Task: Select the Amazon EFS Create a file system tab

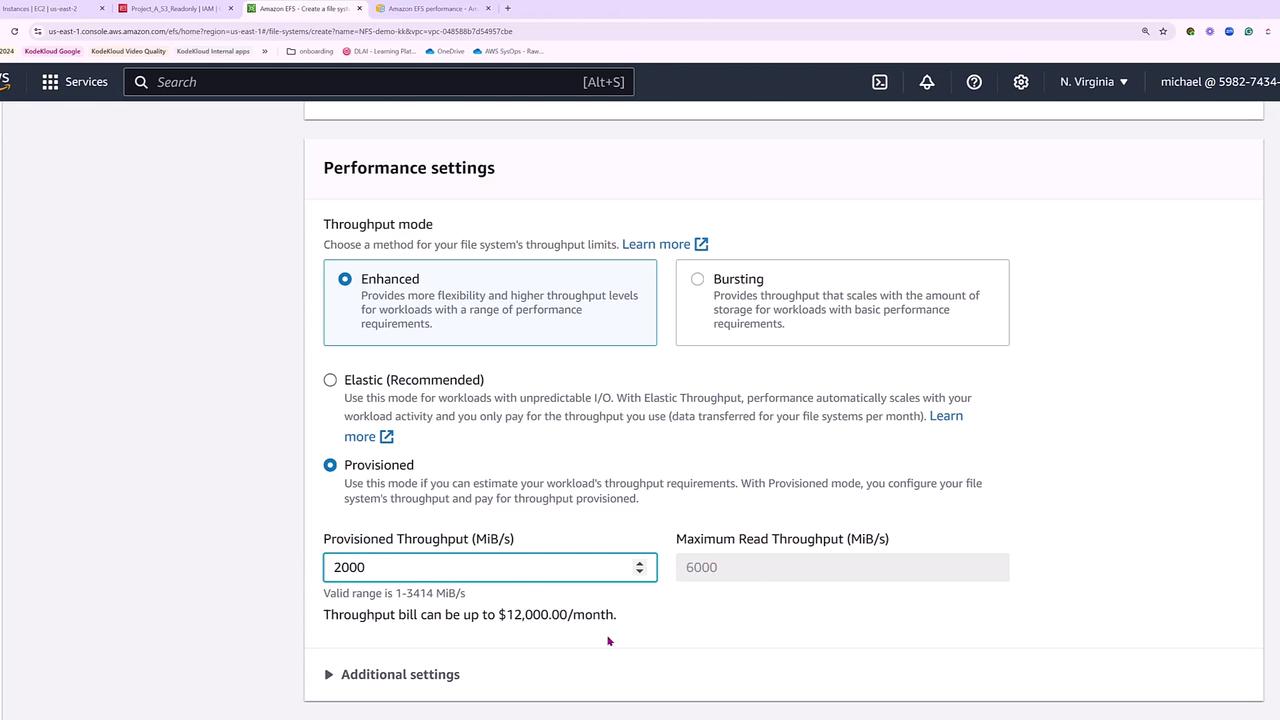Action: coord(304,8)
